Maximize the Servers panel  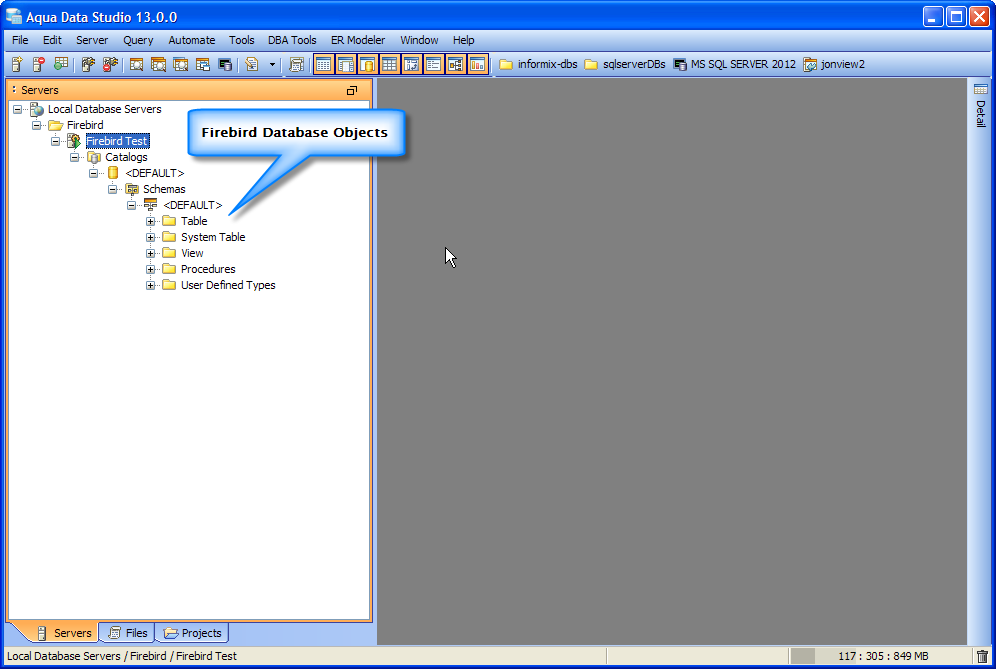pos(352,90)
